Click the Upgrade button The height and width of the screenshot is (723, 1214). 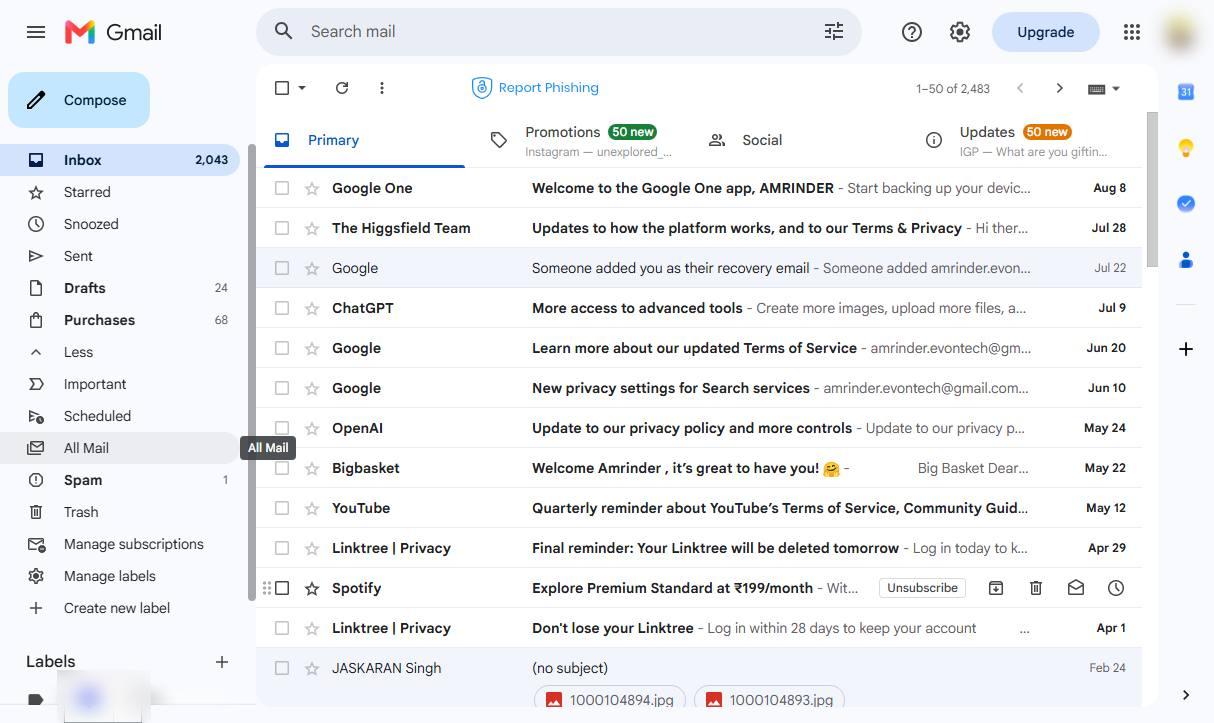coord(1045,32)
